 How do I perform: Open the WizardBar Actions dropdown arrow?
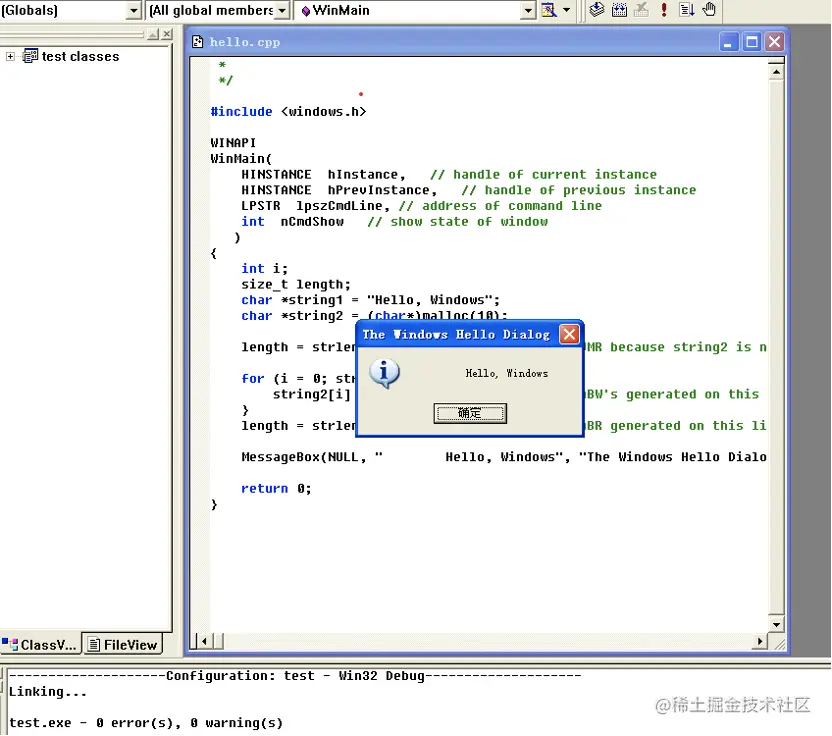566,10
